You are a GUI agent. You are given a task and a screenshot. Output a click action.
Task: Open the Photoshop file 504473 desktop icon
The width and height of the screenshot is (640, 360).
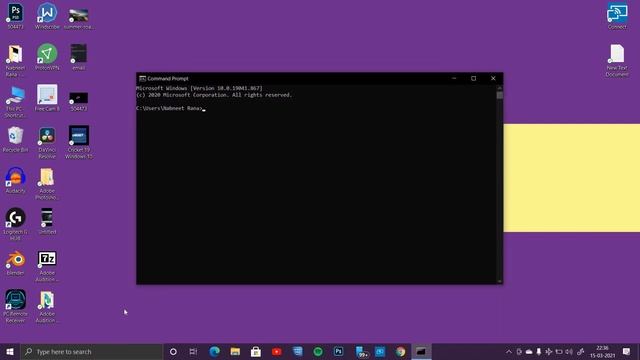16,16
